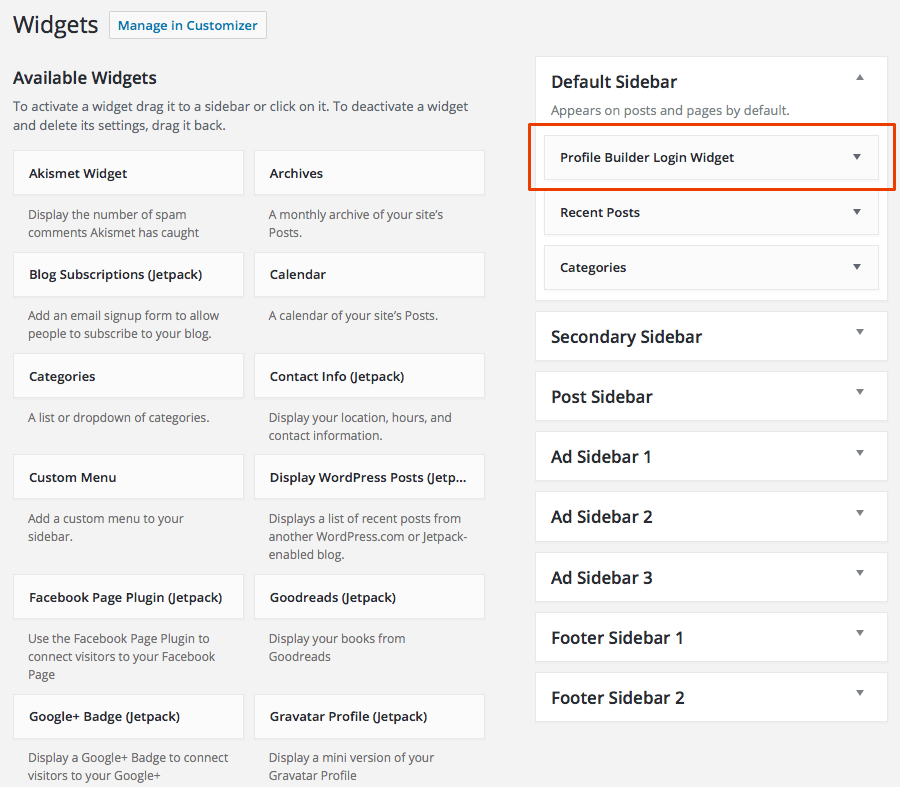900x787 pixels.
Task: Click the Manage in Customizer button
Action: click(x=187, y=25)
